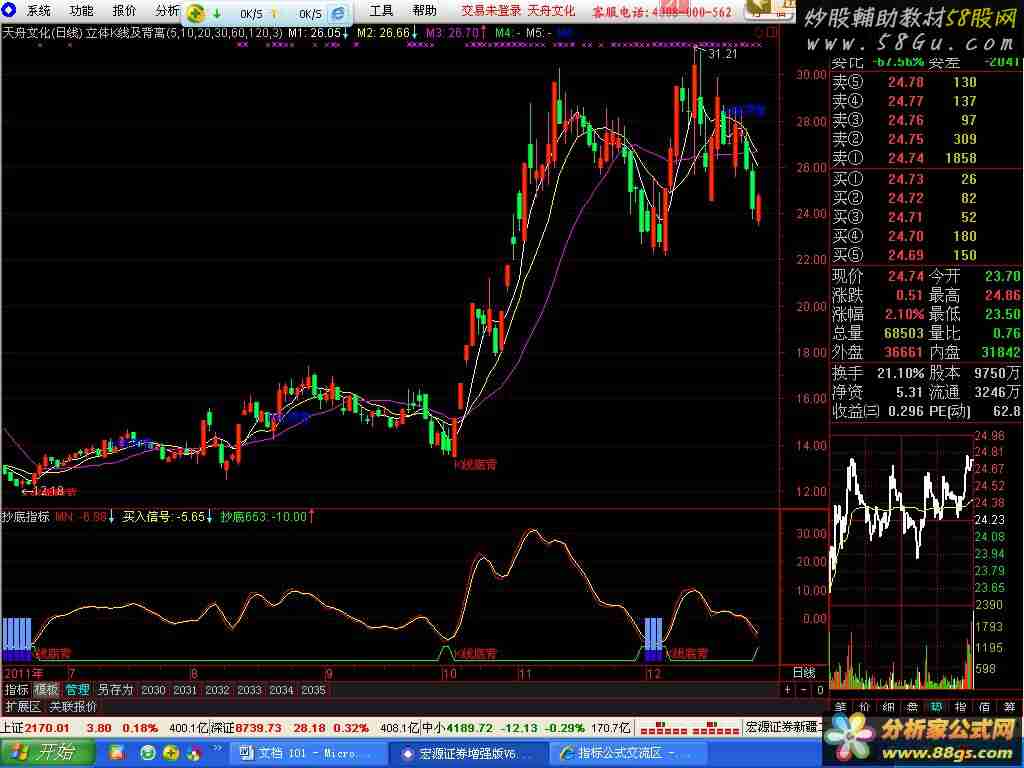Click the 上证 index value 2170.01
This screenshot has height=768, width=1024.
coord(46,728)
